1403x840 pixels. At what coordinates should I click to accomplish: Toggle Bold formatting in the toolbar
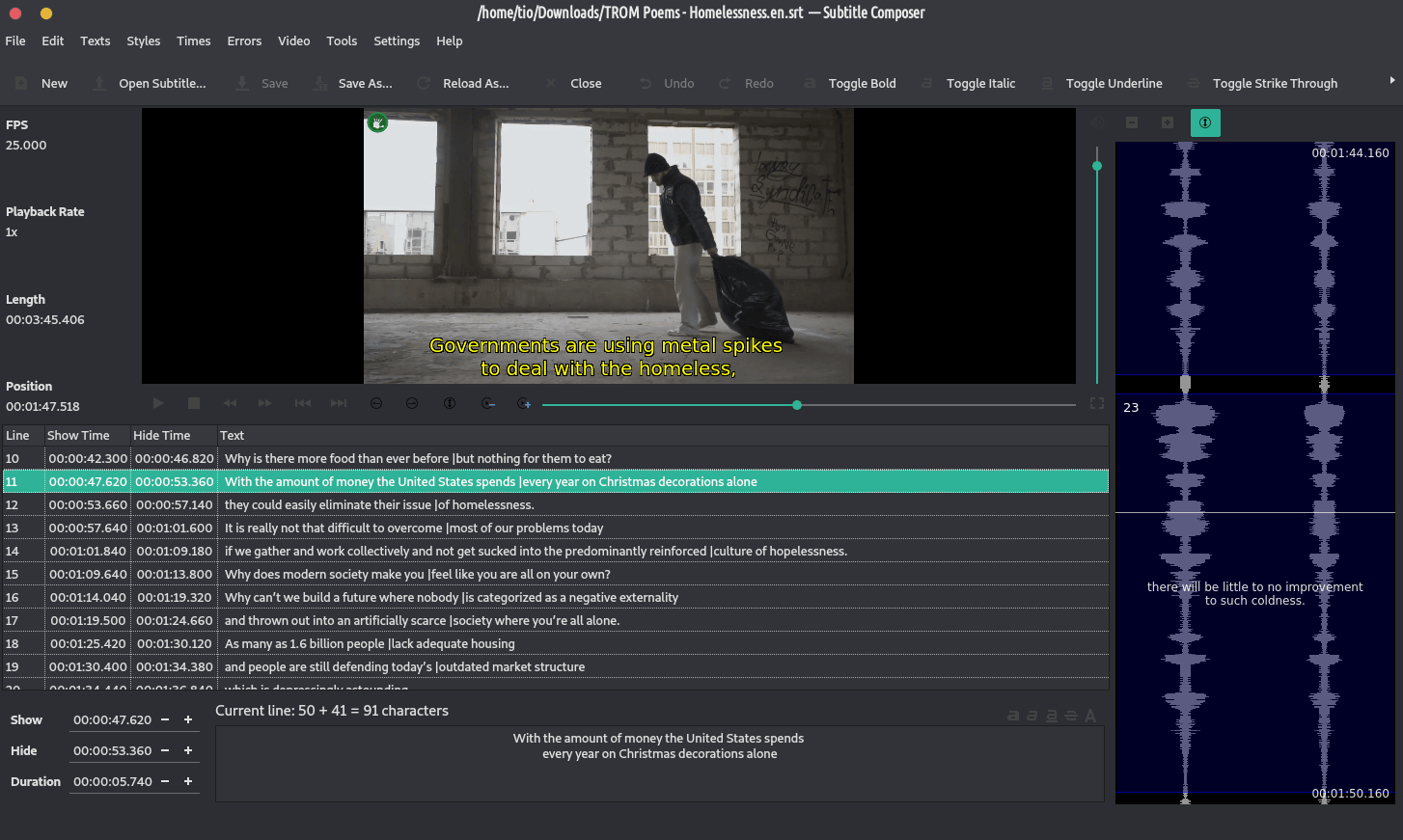pos(850,84)
